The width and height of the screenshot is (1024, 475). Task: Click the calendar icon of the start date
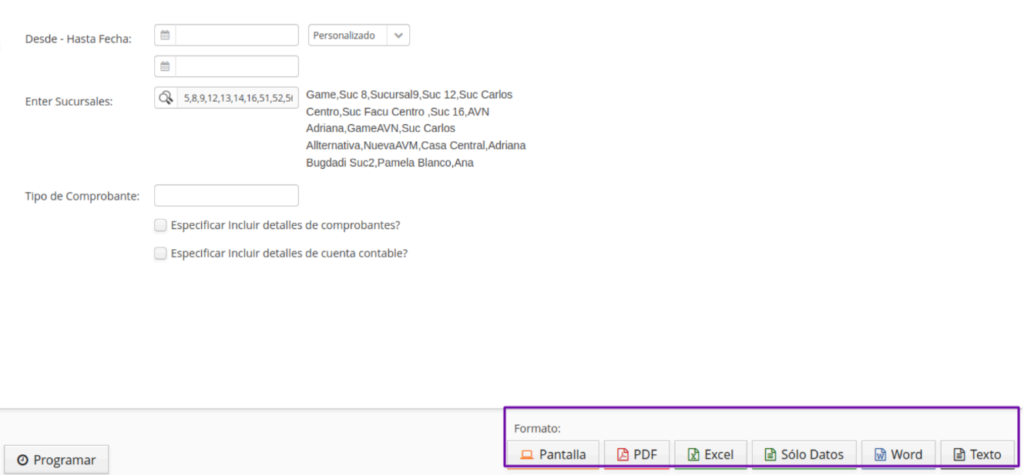click(166, 35)
